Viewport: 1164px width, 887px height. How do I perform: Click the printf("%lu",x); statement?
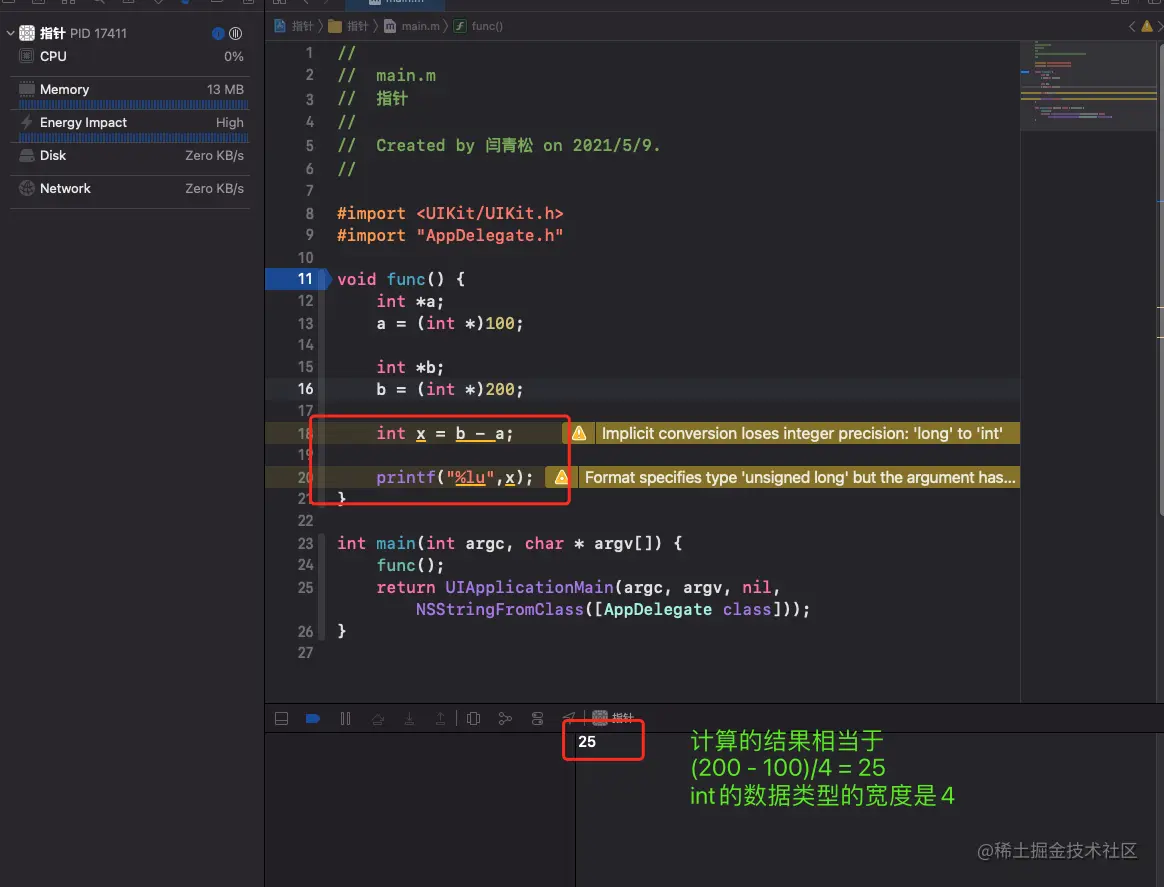click(454, 477)
